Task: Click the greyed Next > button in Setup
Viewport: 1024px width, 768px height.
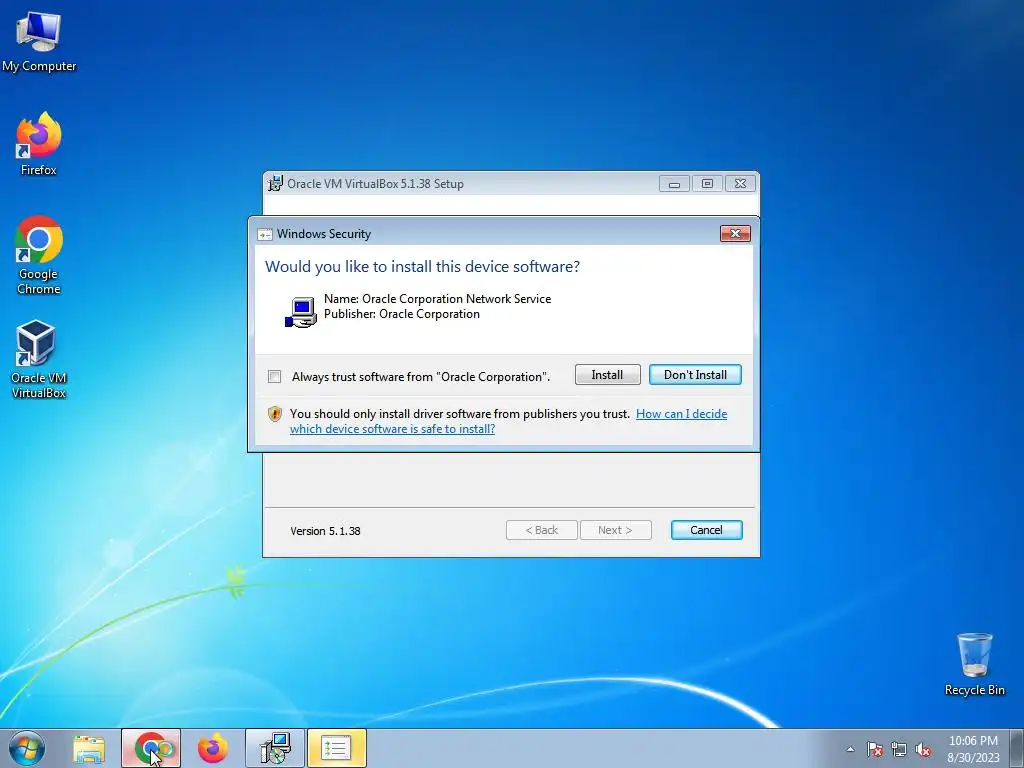Action: point(615,530)
